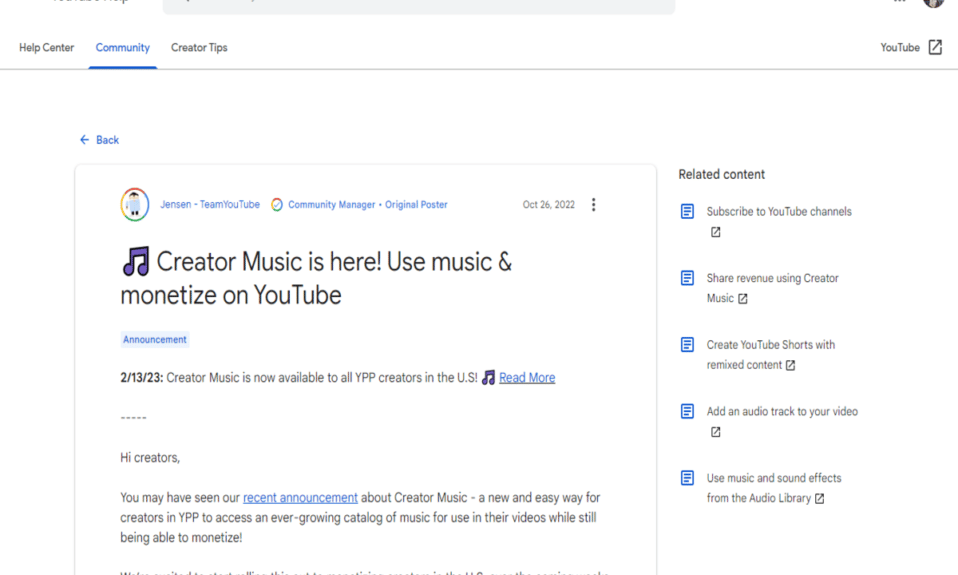Switch to Creator Tips tab
This screenshot has height=575, width=958.
(x=199, y=48)
